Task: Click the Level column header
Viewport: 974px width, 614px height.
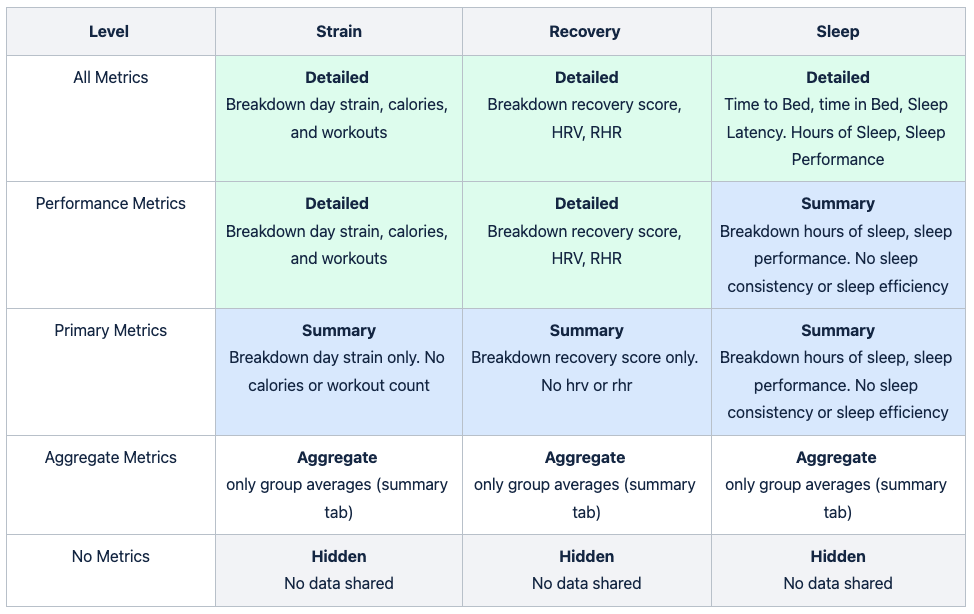Action: [x=109, y=31]
